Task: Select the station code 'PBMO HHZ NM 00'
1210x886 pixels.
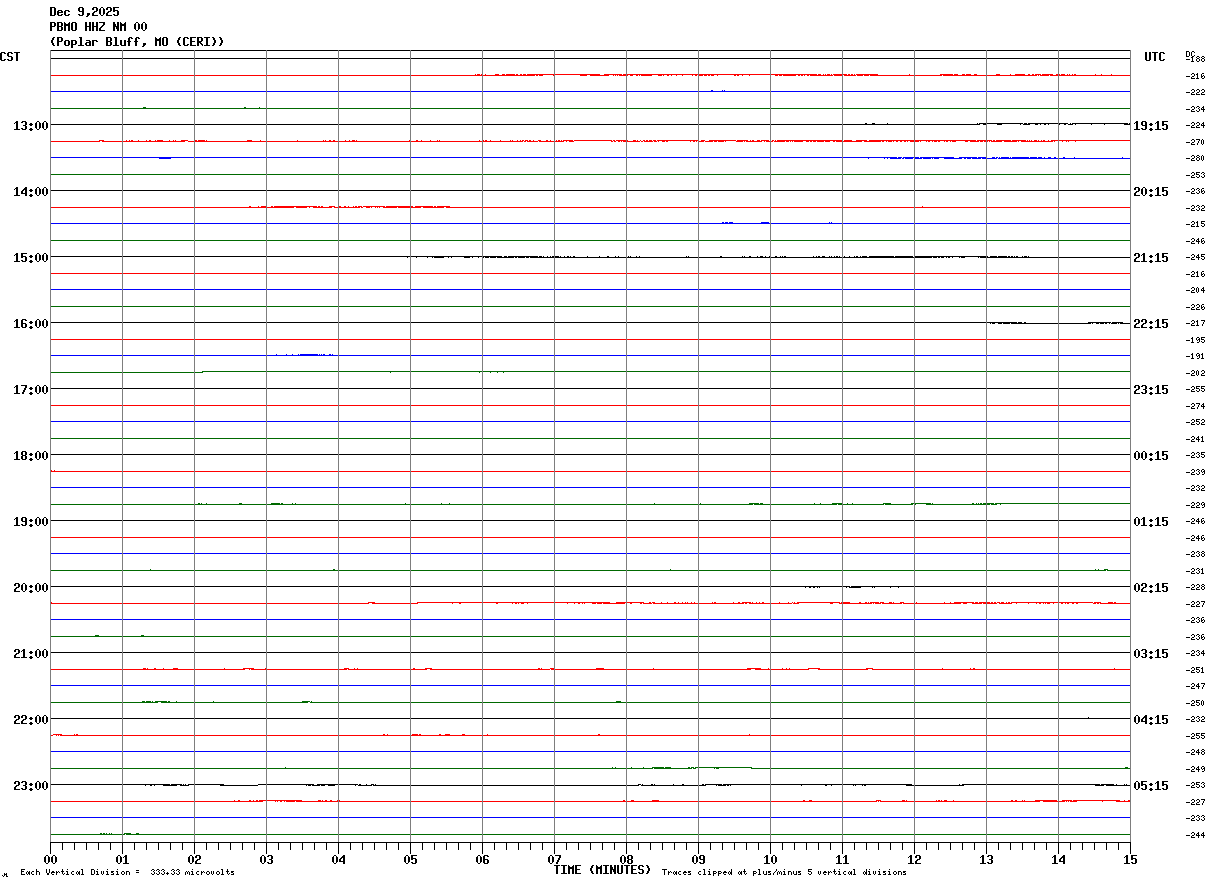Action: point(98,27)
